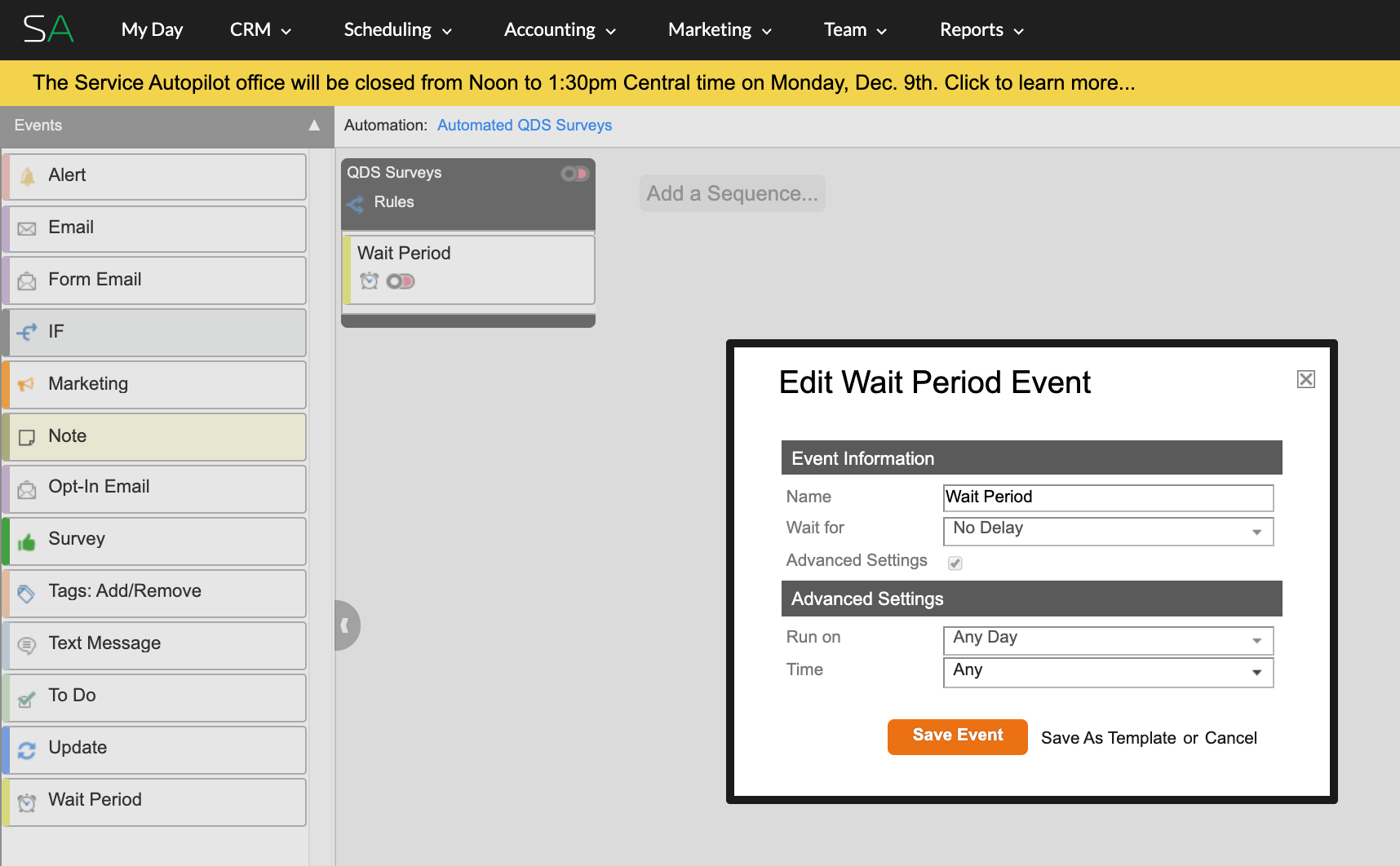The height and width of the screenshot is (866, 1400).
Task: Click the Wait Period clock icon in Events list
Action: (27, 802)
